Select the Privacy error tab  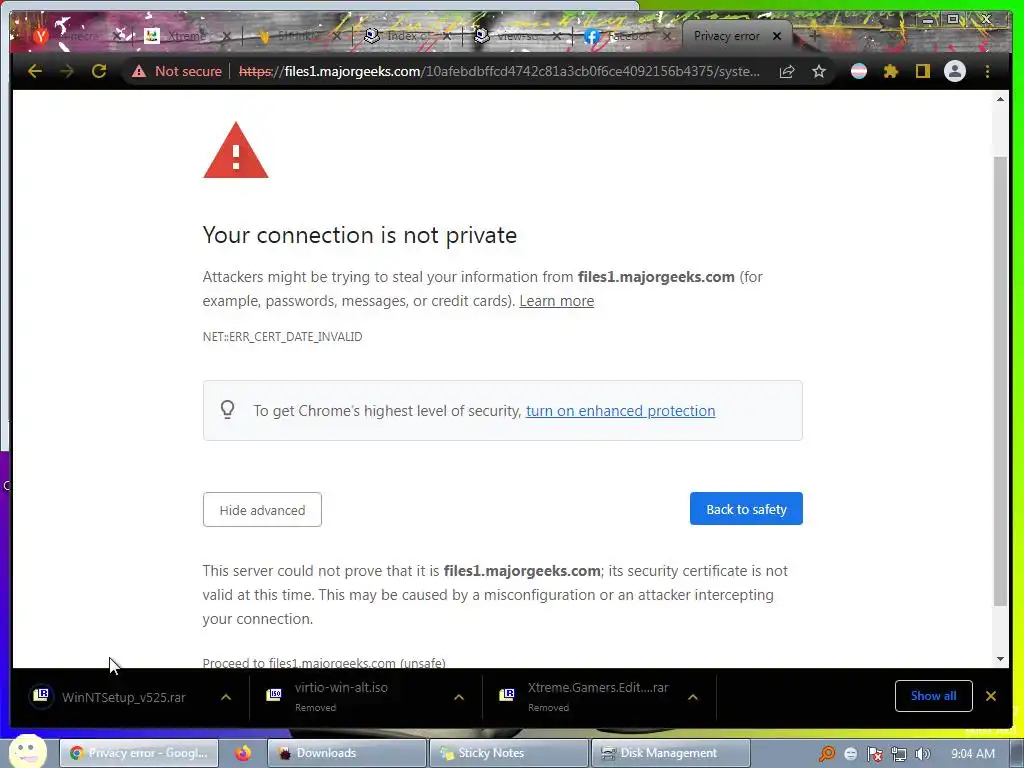pos(727,37)
